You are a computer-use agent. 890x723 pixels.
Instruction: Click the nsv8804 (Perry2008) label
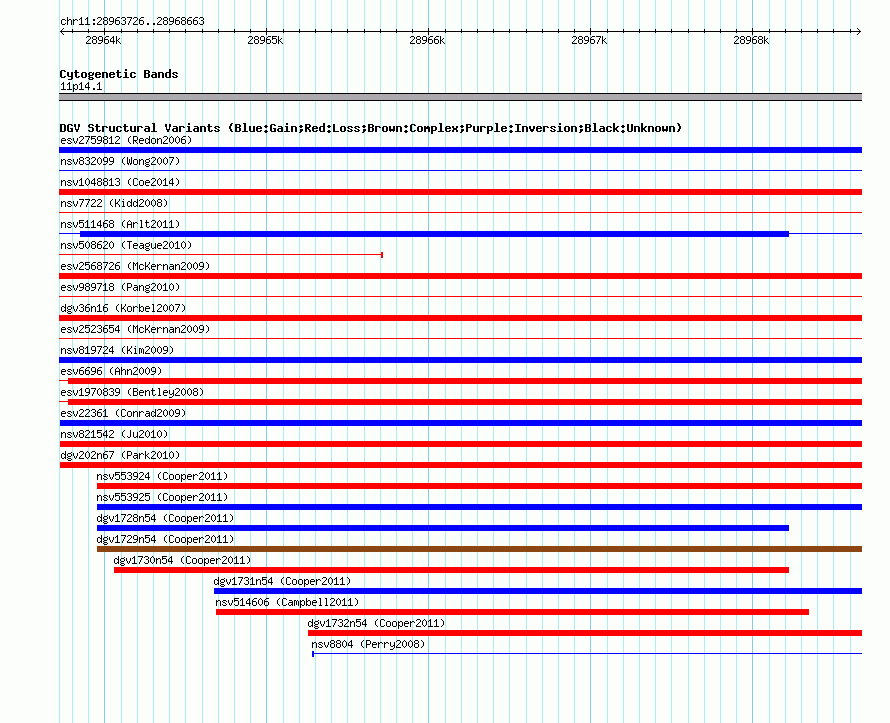pos(368,644)
